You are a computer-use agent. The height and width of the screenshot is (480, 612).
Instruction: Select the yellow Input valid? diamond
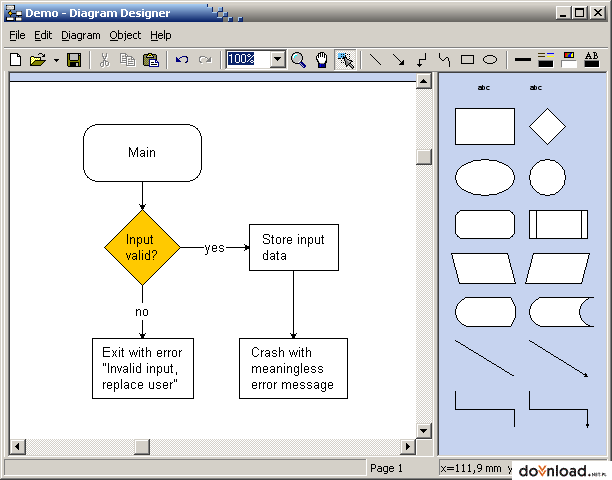tap(142, 247)
